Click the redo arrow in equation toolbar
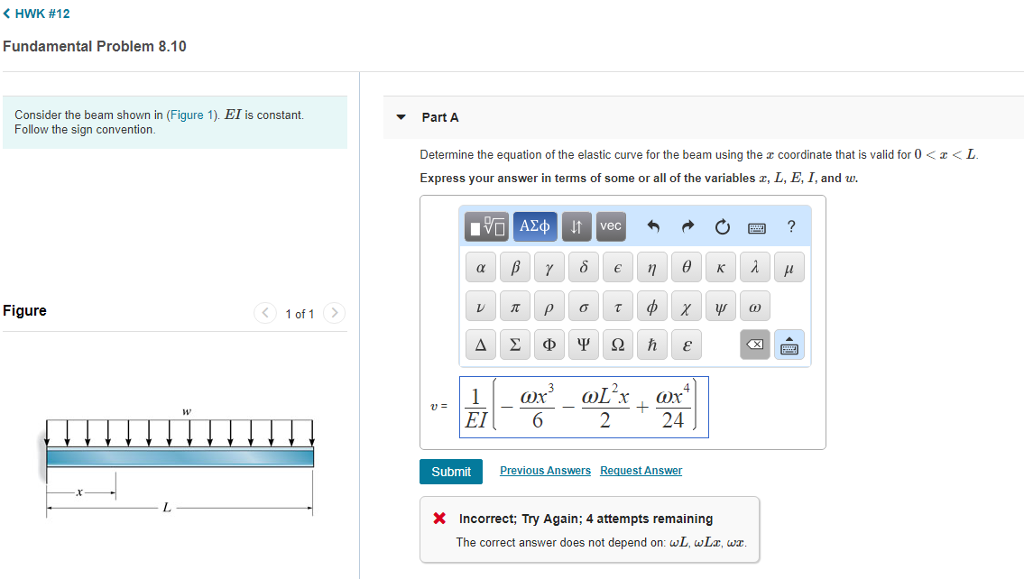The image size is (1024, 579). click(688, 227)
